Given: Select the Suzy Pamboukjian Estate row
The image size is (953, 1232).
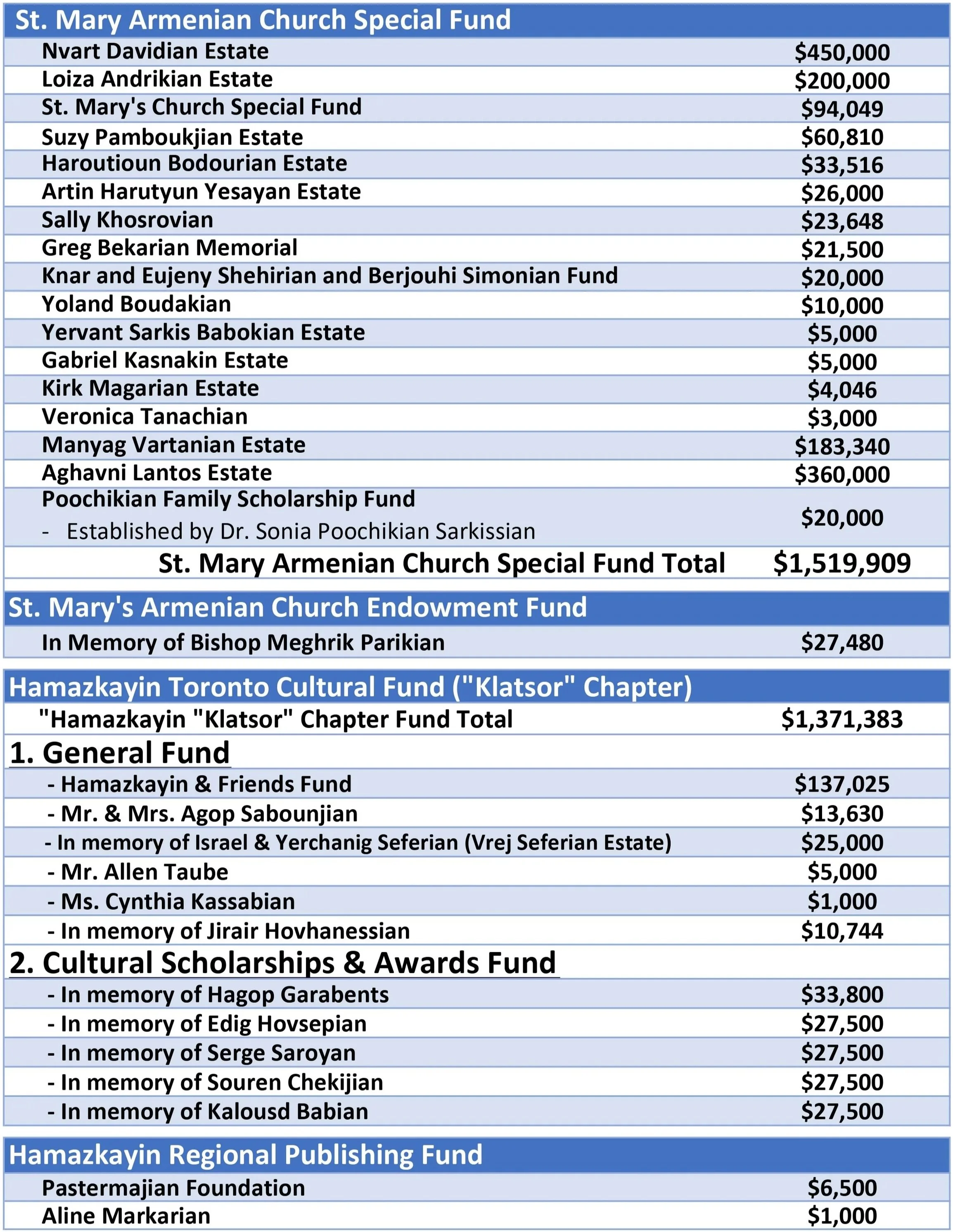Looking at the screenshot, I should 172,137.
